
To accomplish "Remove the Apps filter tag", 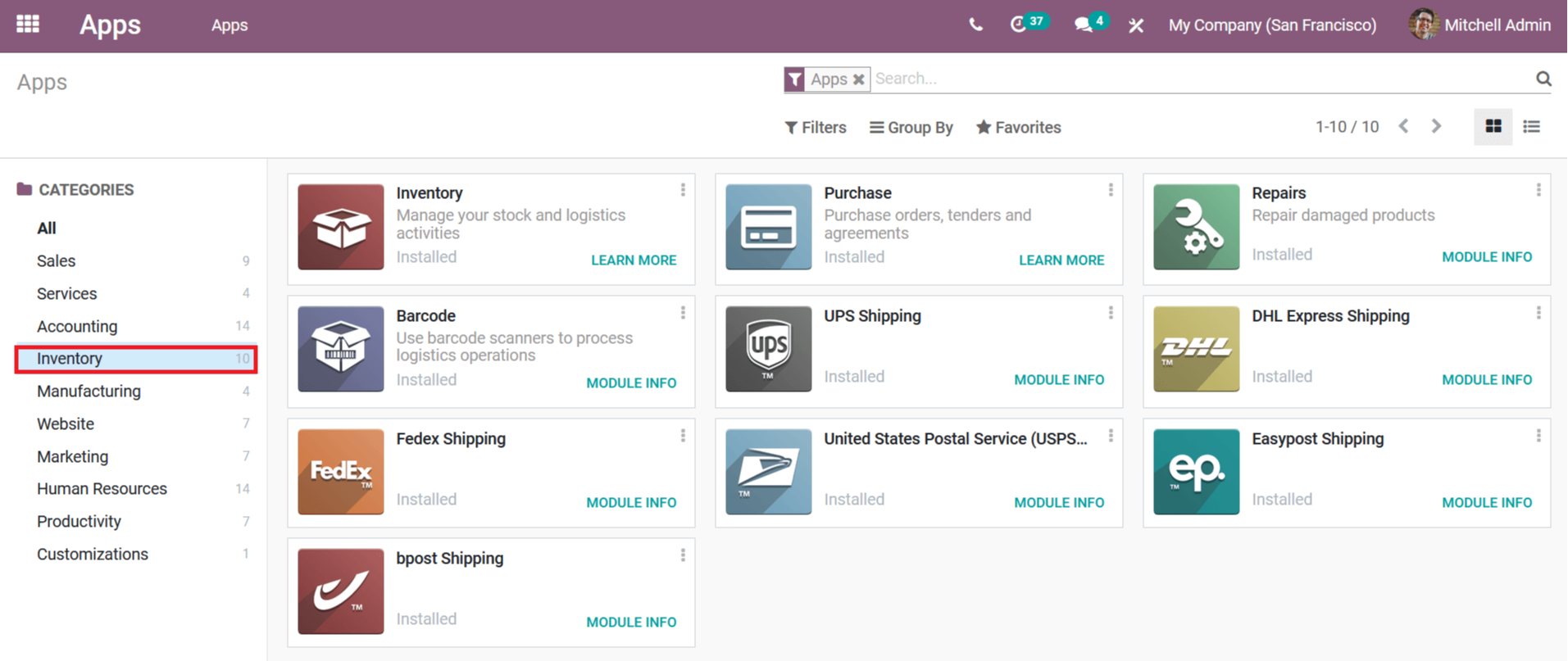I will click(x=858, y=79).
